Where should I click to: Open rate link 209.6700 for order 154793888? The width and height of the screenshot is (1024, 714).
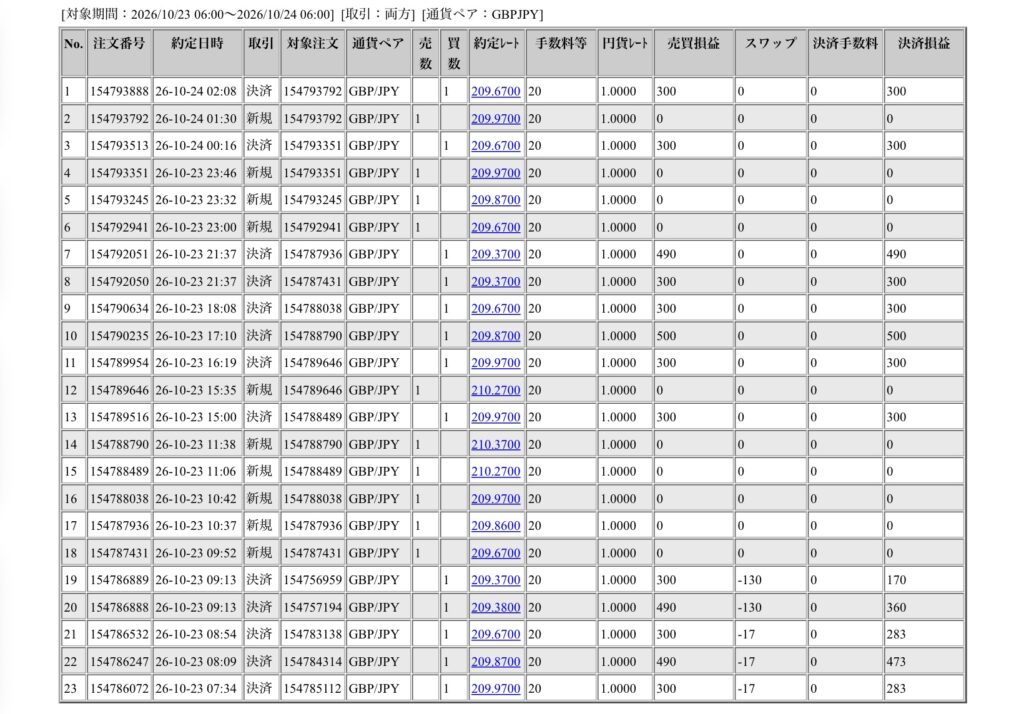[x=496, y=91]
